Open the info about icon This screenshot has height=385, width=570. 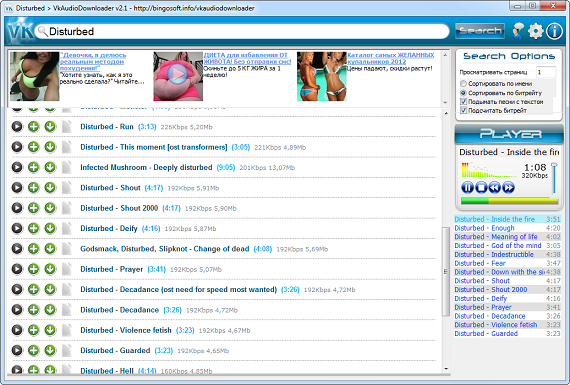tap(554, 31)
